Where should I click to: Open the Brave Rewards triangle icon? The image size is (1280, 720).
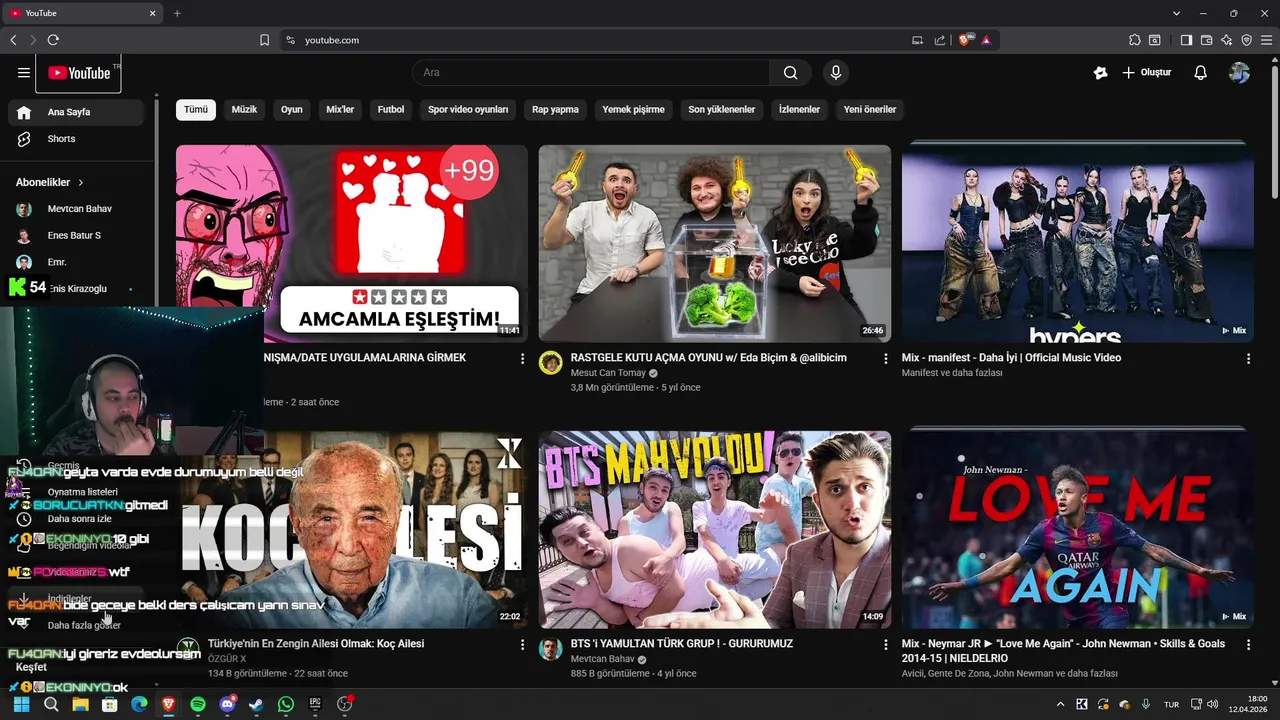(x=986, y=40)
